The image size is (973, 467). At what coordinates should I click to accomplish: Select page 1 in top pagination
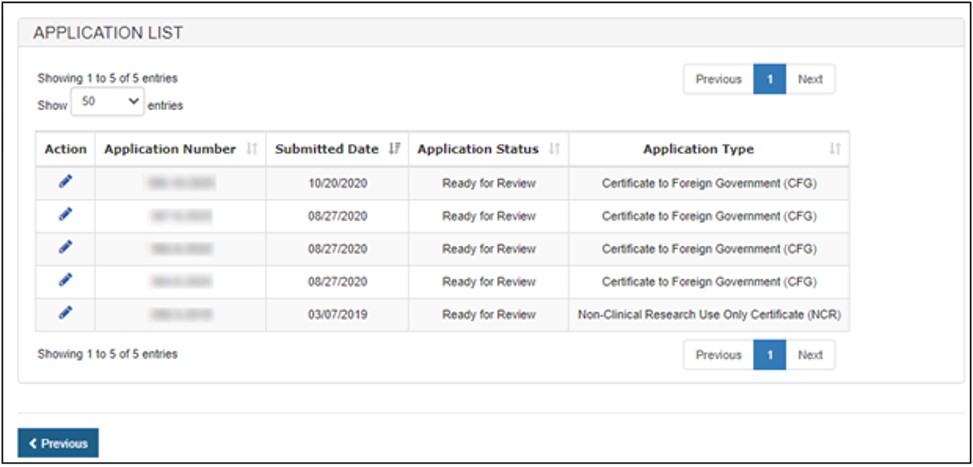(770, 79)
